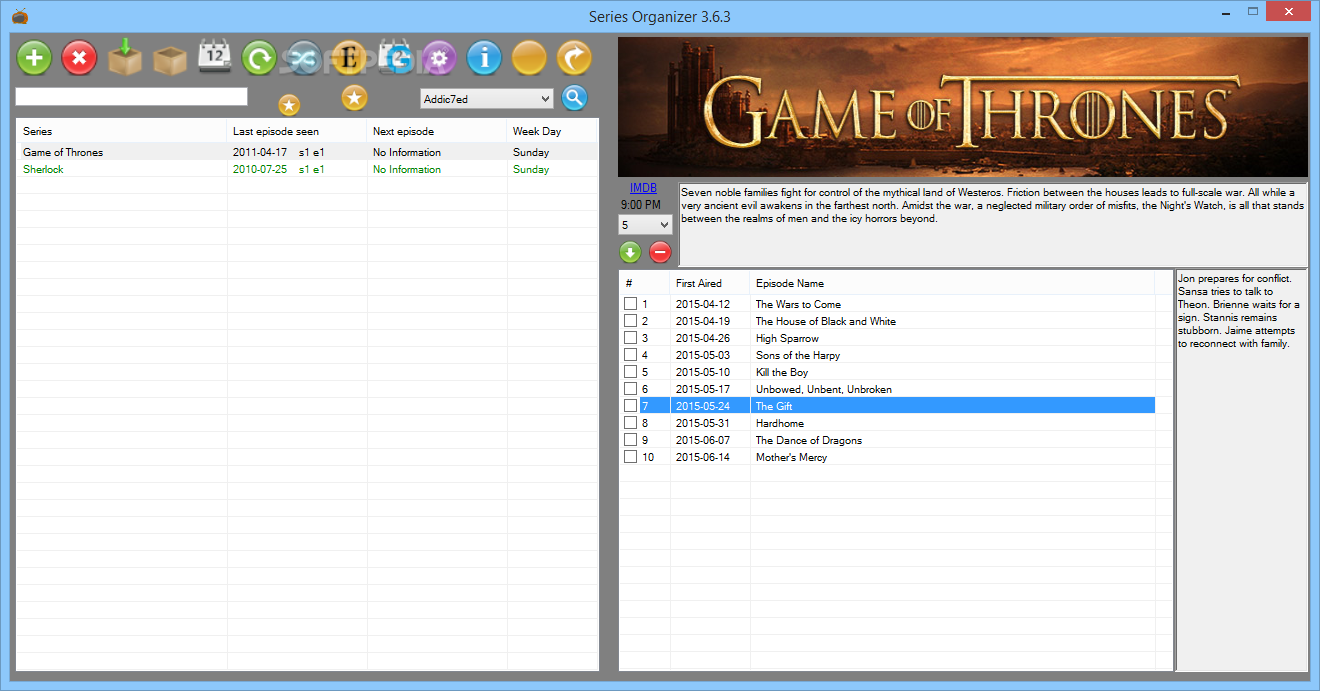
Task: Check episode 1 The Wars to Come
Action: [x=630, y=304]
